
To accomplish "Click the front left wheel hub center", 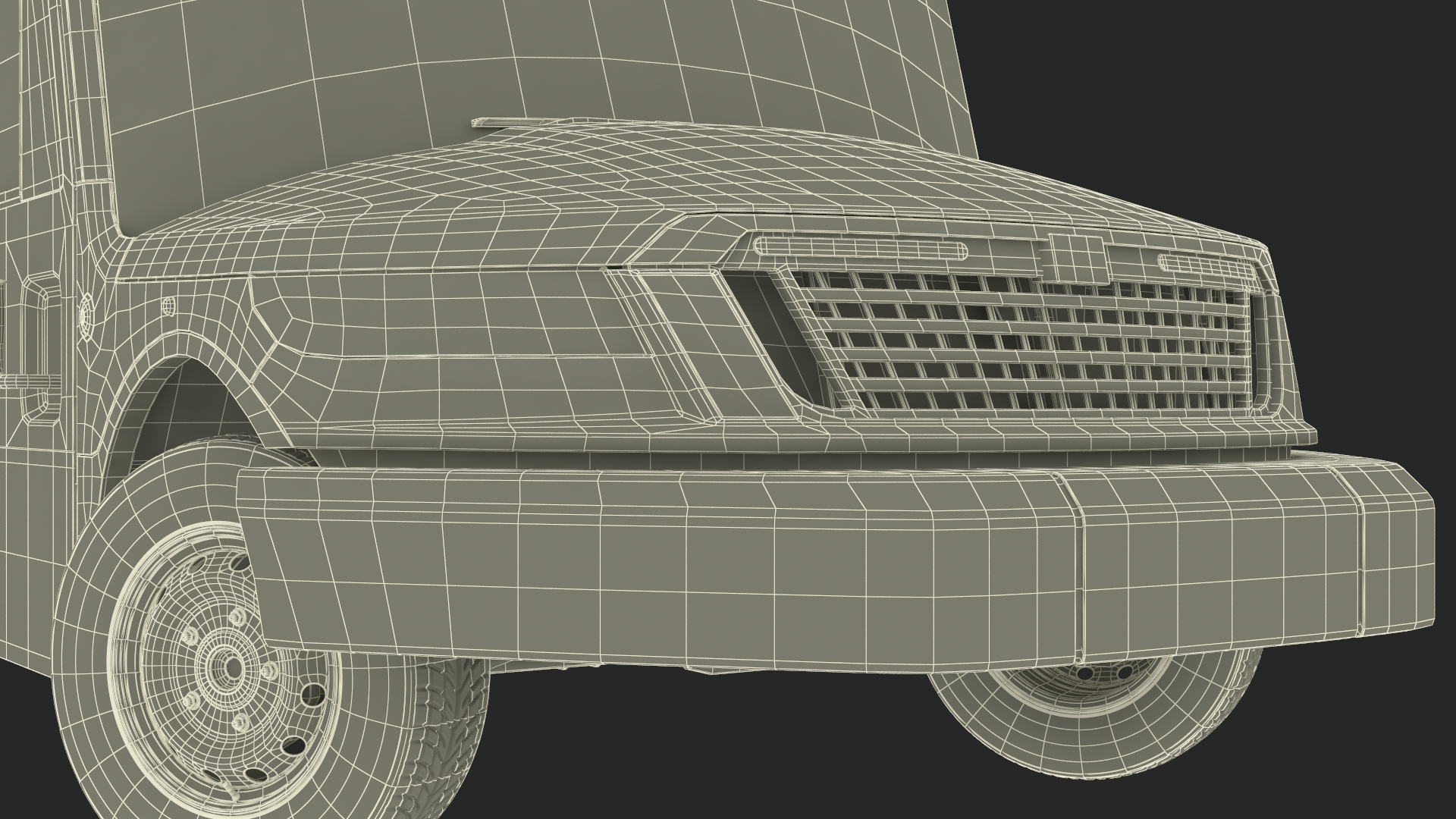I will click(x=234, y=667).
